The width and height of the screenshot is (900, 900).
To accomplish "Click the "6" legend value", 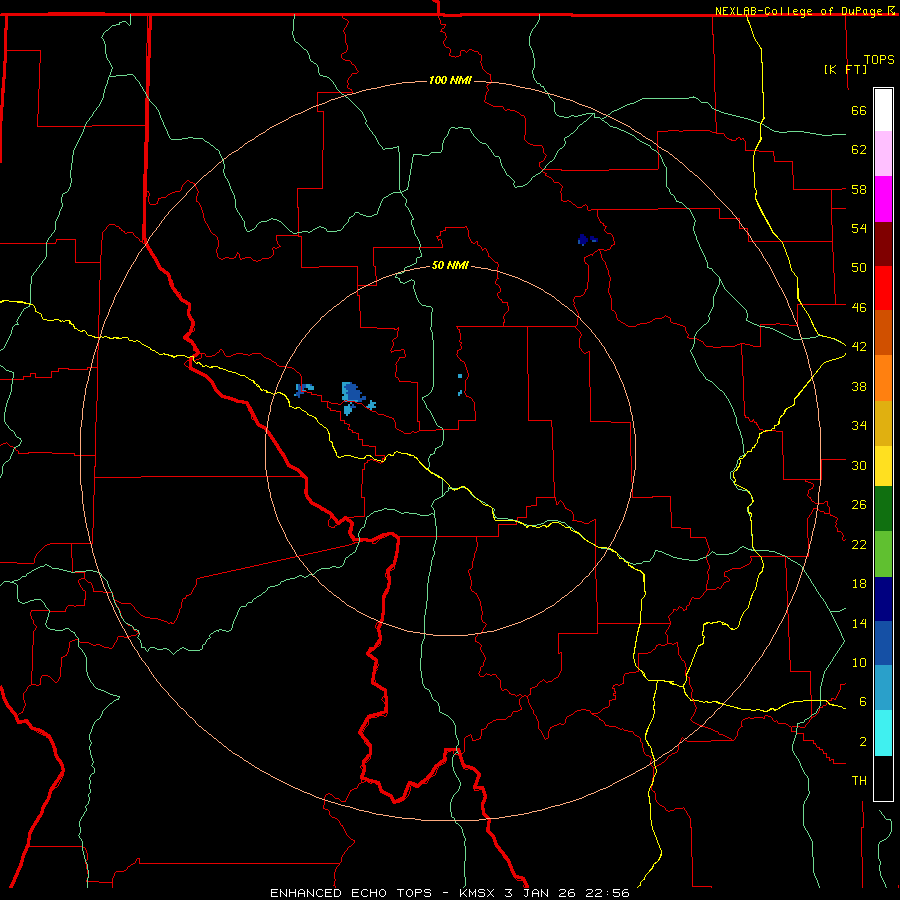I will coord(862,701).
